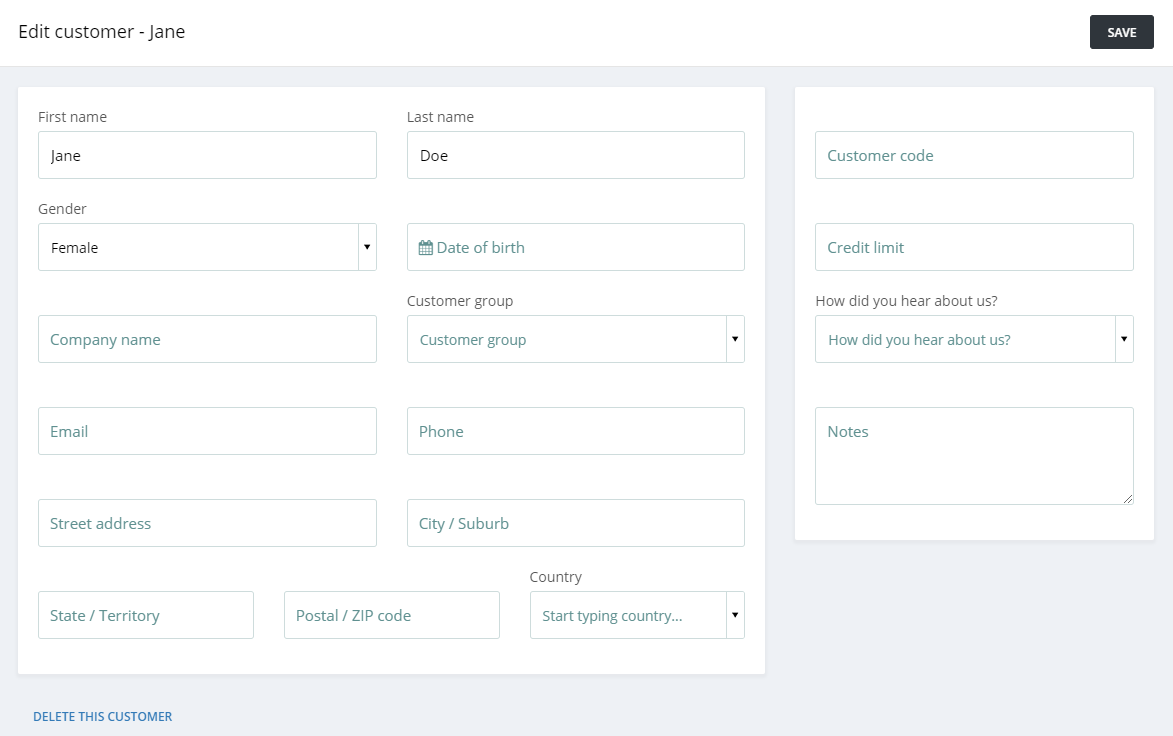Click the Last name field containing Doe
Image resolution: width=1173 pixels, height=736 pixels.
(x=575, y=155)
